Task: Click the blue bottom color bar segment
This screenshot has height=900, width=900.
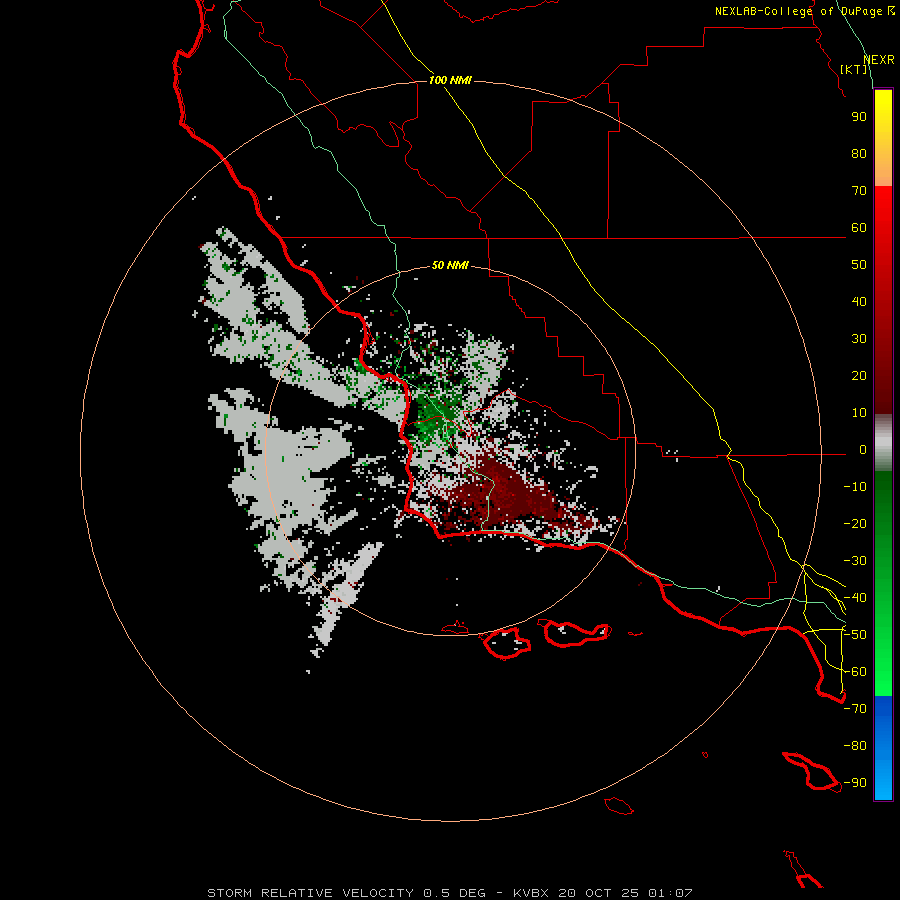Action: [883, 748]
